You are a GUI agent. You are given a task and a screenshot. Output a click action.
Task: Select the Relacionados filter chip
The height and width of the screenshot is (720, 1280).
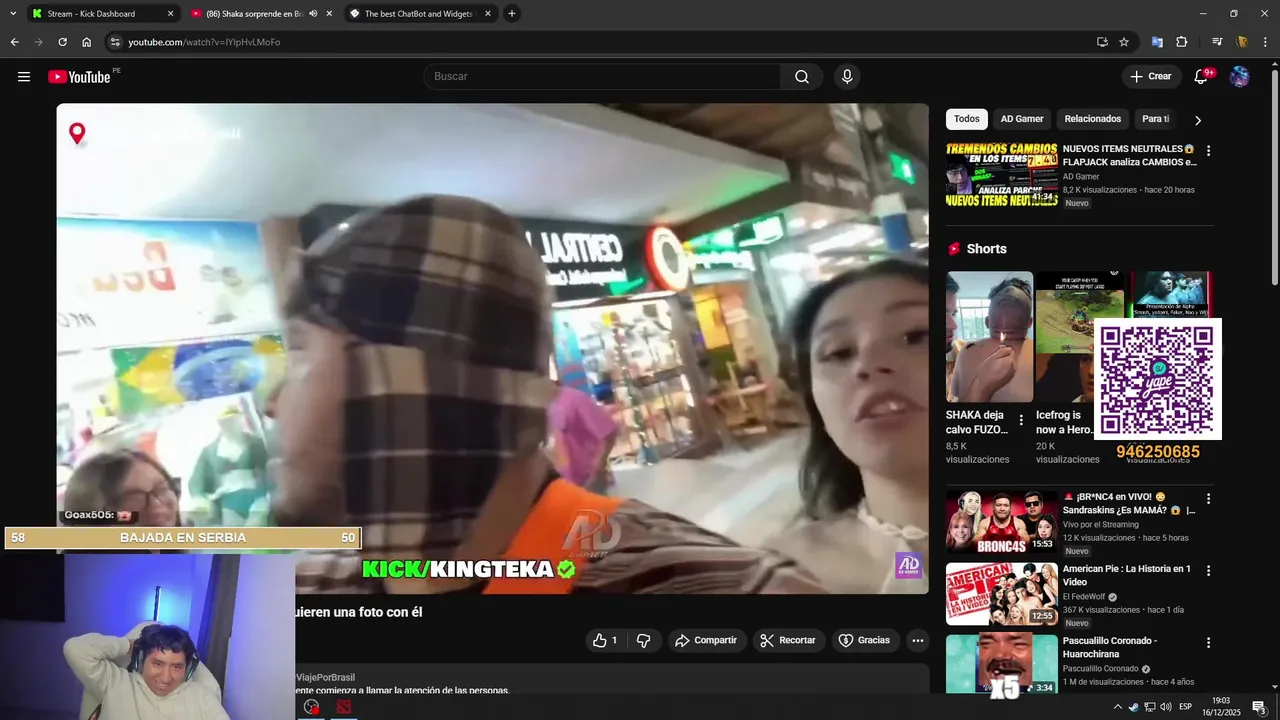(x=1093, y=119)
